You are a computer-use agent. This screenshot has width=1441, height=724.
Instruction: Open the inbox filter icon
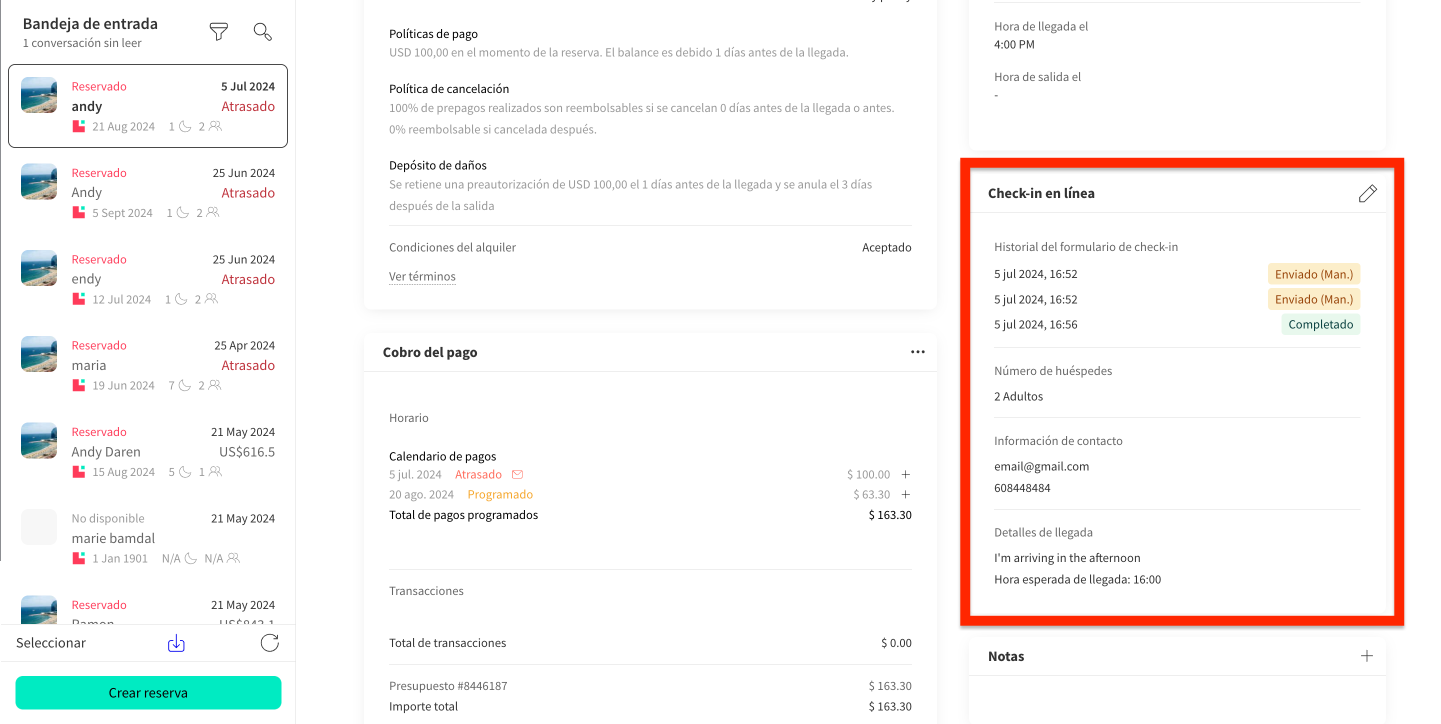[218, 32]
